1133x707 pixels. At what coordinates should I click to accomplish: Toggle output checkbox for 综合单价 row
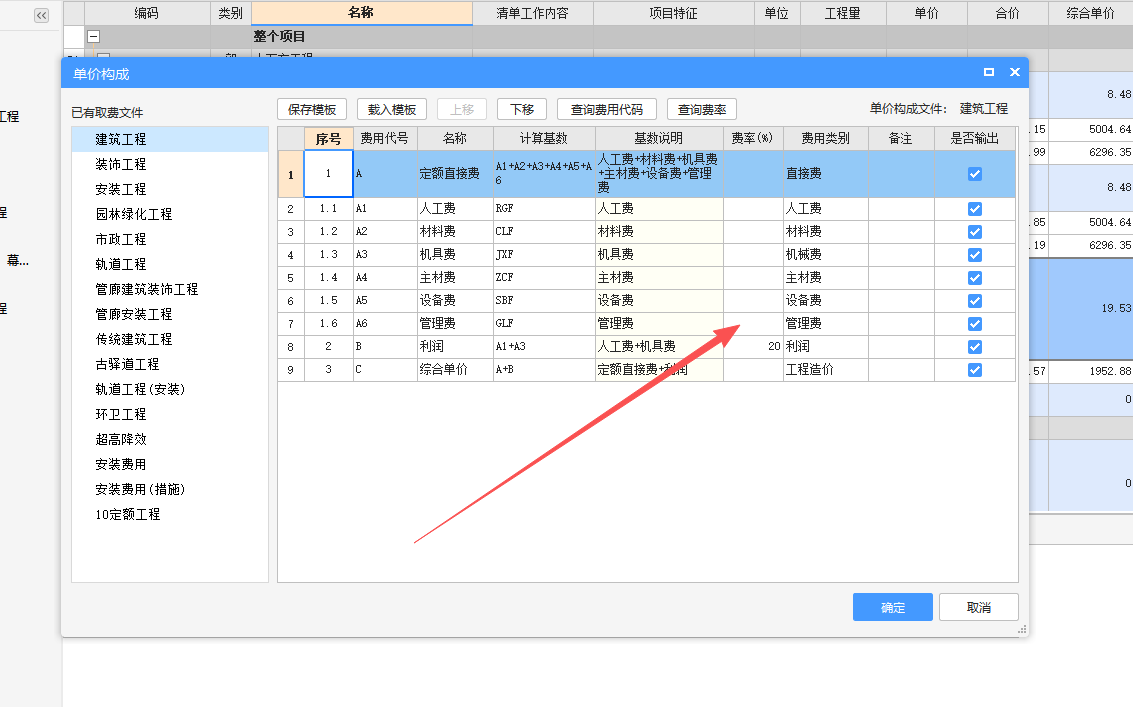coord(975,370)
